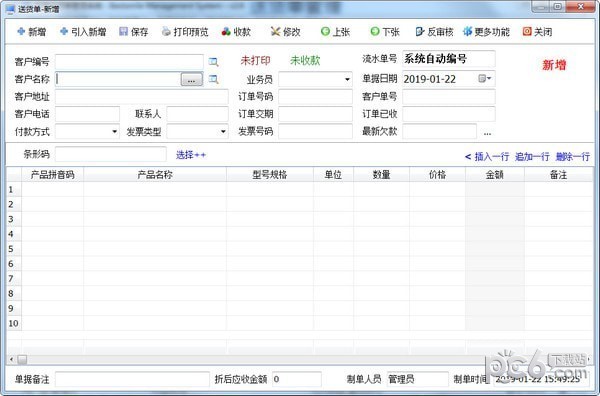Click search icon beside 客户名称 field
Screen dimensions: 600x396
(214, 79)
